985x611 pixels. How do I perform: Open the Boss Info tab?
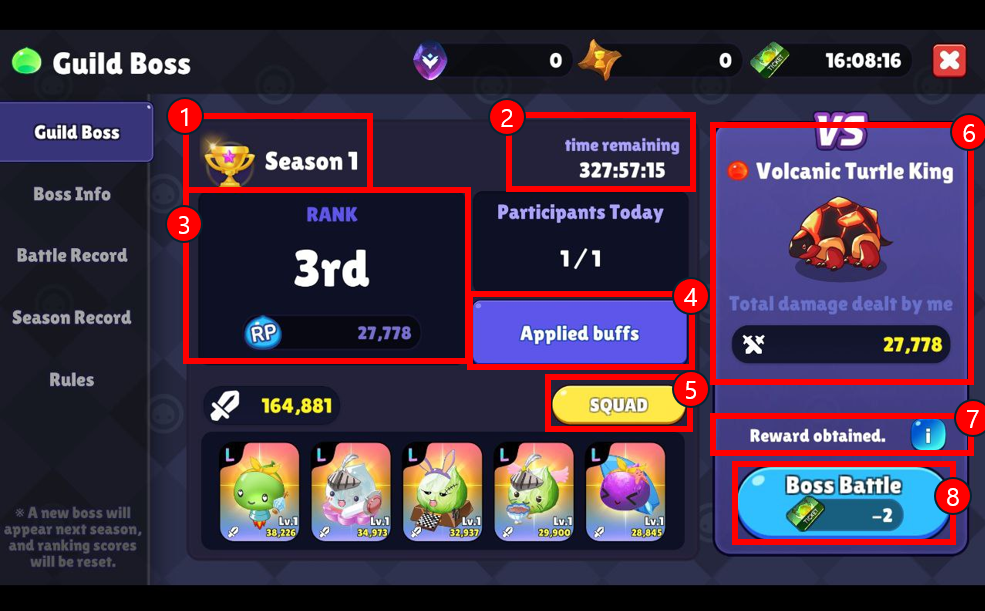point(72,194)
